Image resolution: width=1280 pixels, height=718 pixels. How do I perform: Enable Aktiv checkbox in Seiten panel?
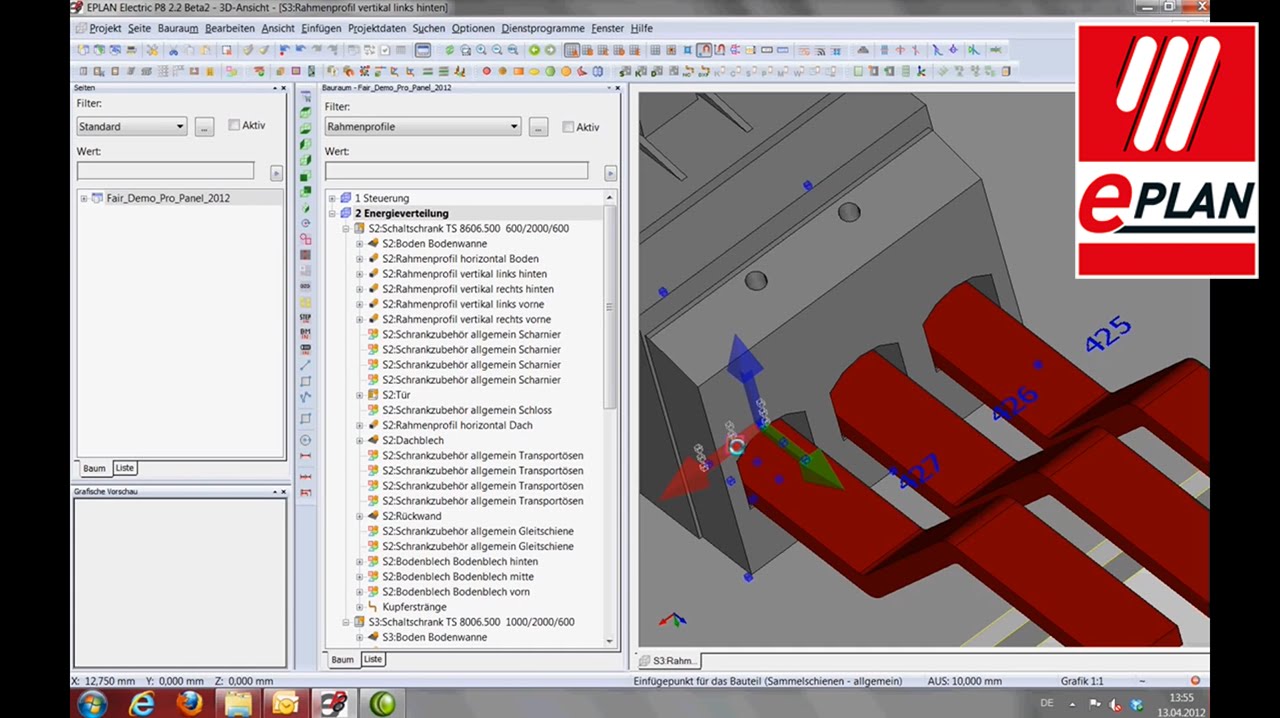[x=234, y=125]
